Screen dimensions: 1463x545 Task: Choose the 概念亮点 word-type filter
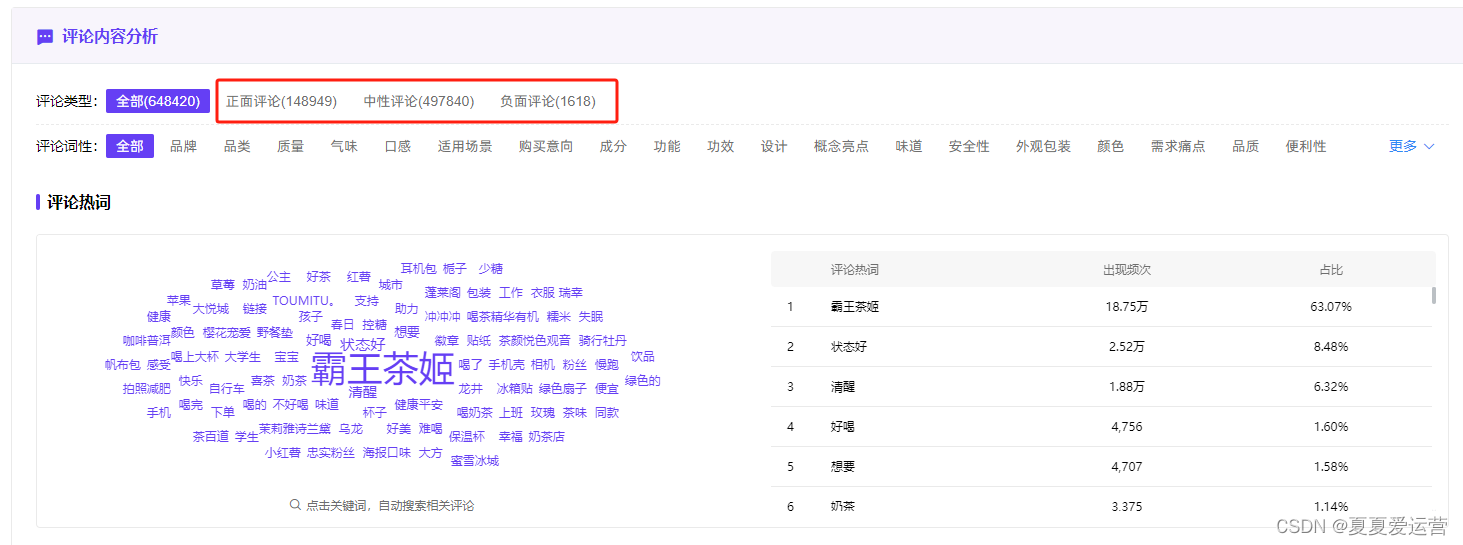(x=841, y=146)
